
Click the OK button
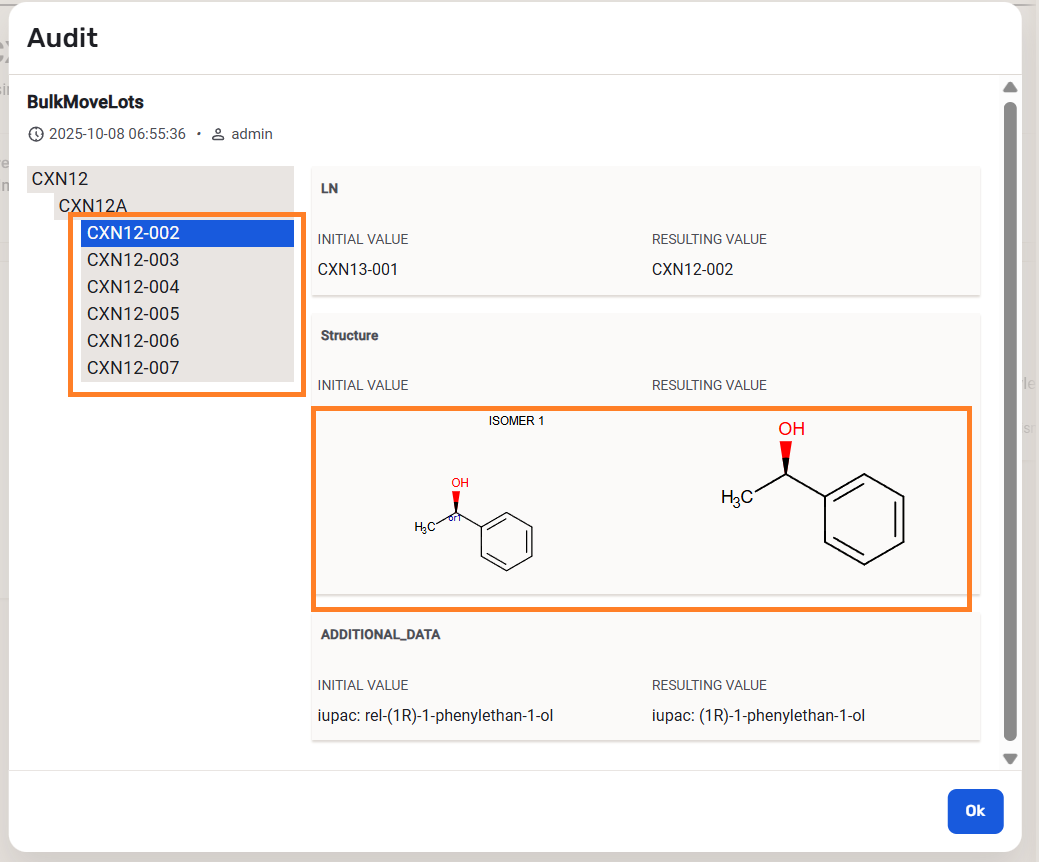(x=974, y=811)
